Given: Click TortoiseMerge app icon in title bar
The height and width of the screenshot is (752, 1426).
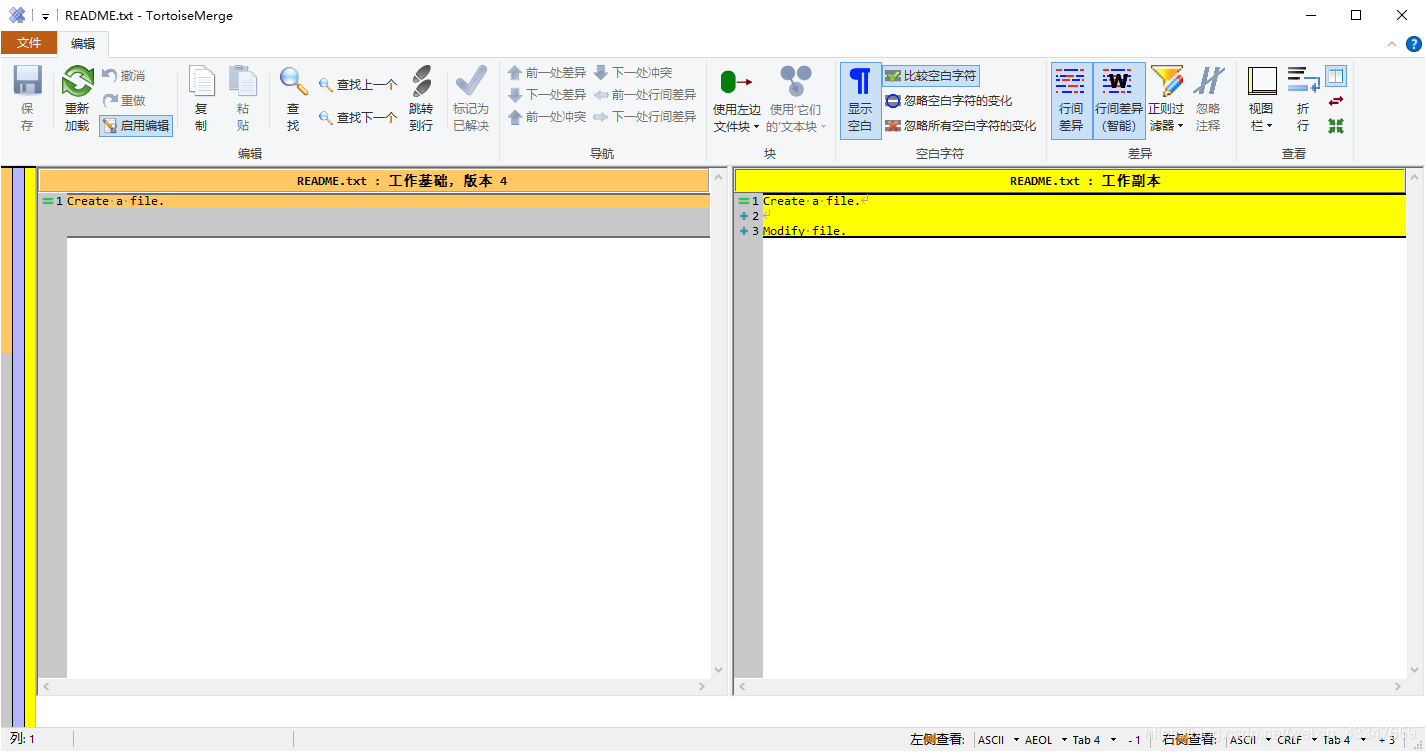Looking at the screenshot, I should click(x=17, y=15).
